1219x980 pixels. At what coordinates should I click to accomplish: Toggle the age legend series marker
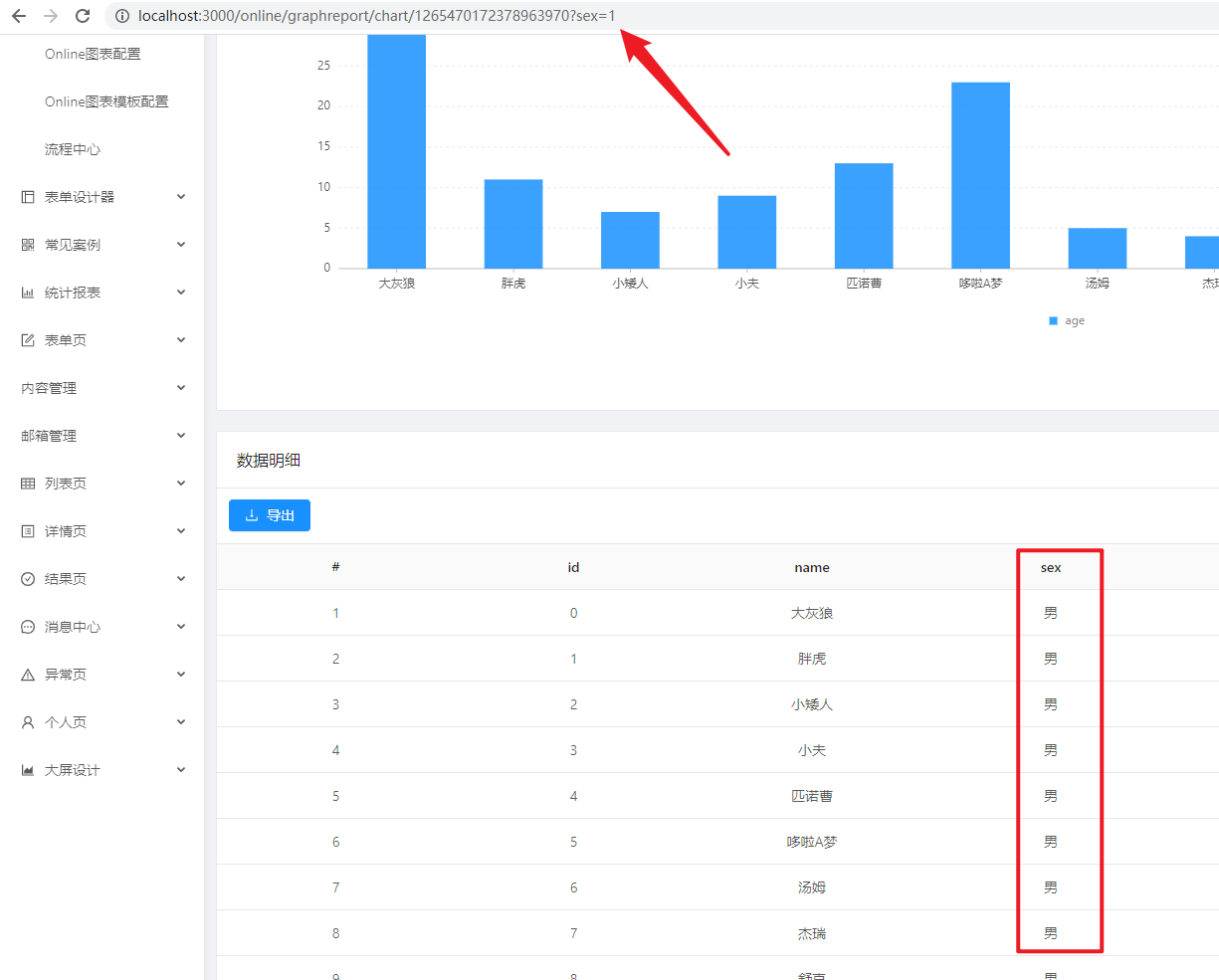[1054, 320]
